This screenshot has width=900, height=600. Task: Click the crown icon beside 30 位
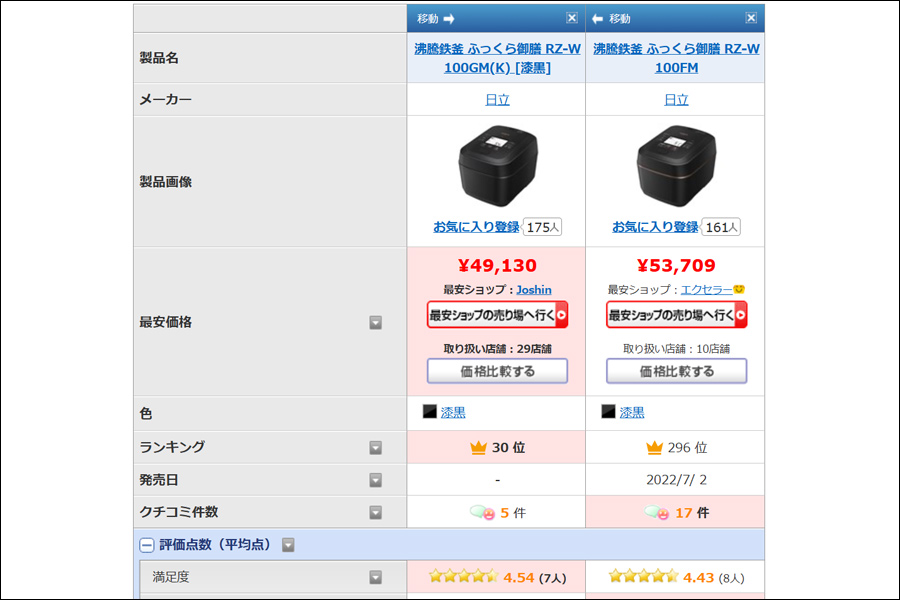pyautogui.click(x=478, y=447)
